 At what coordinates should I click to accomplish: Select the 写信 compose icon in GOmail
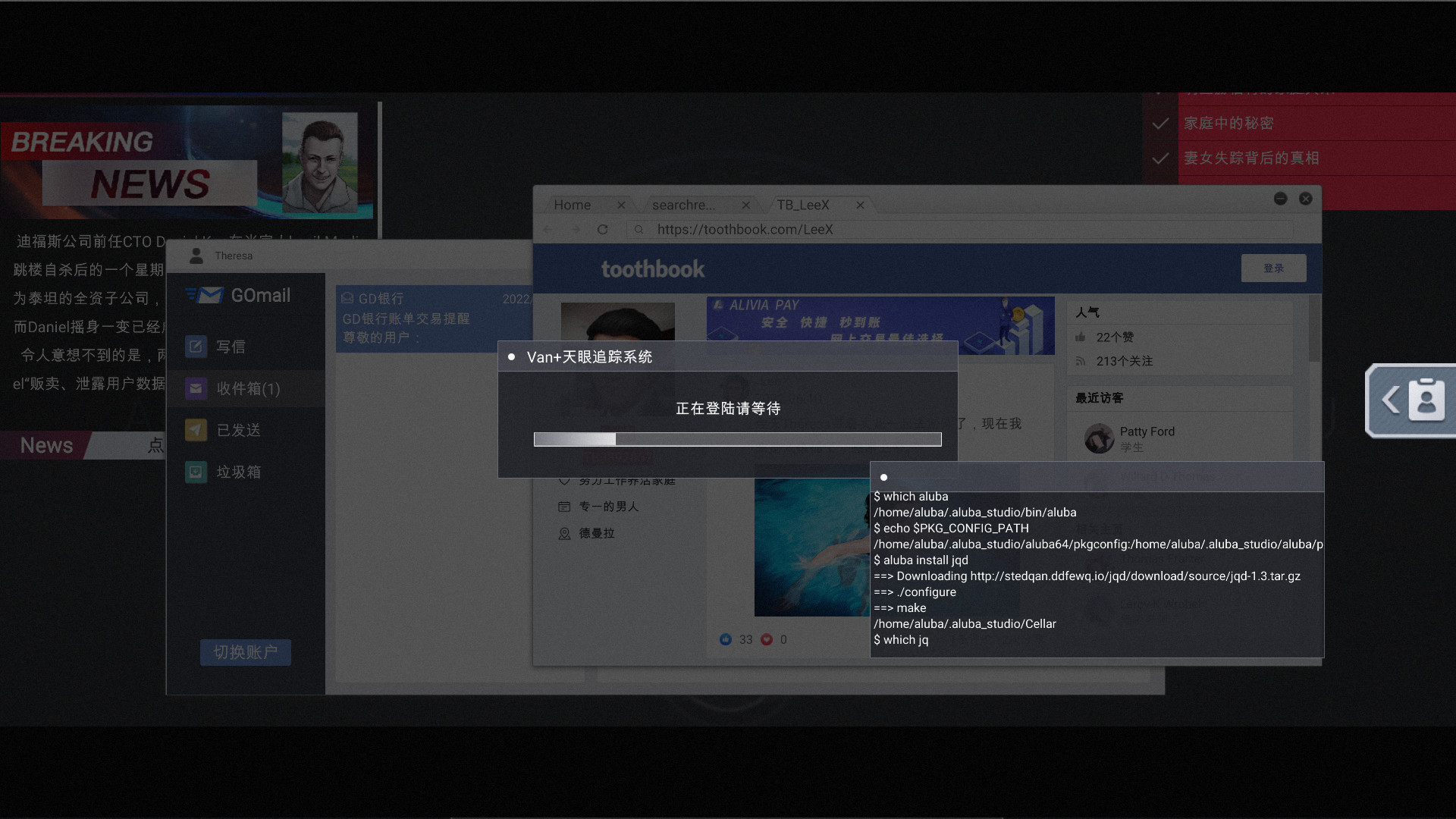click(196, 347)
